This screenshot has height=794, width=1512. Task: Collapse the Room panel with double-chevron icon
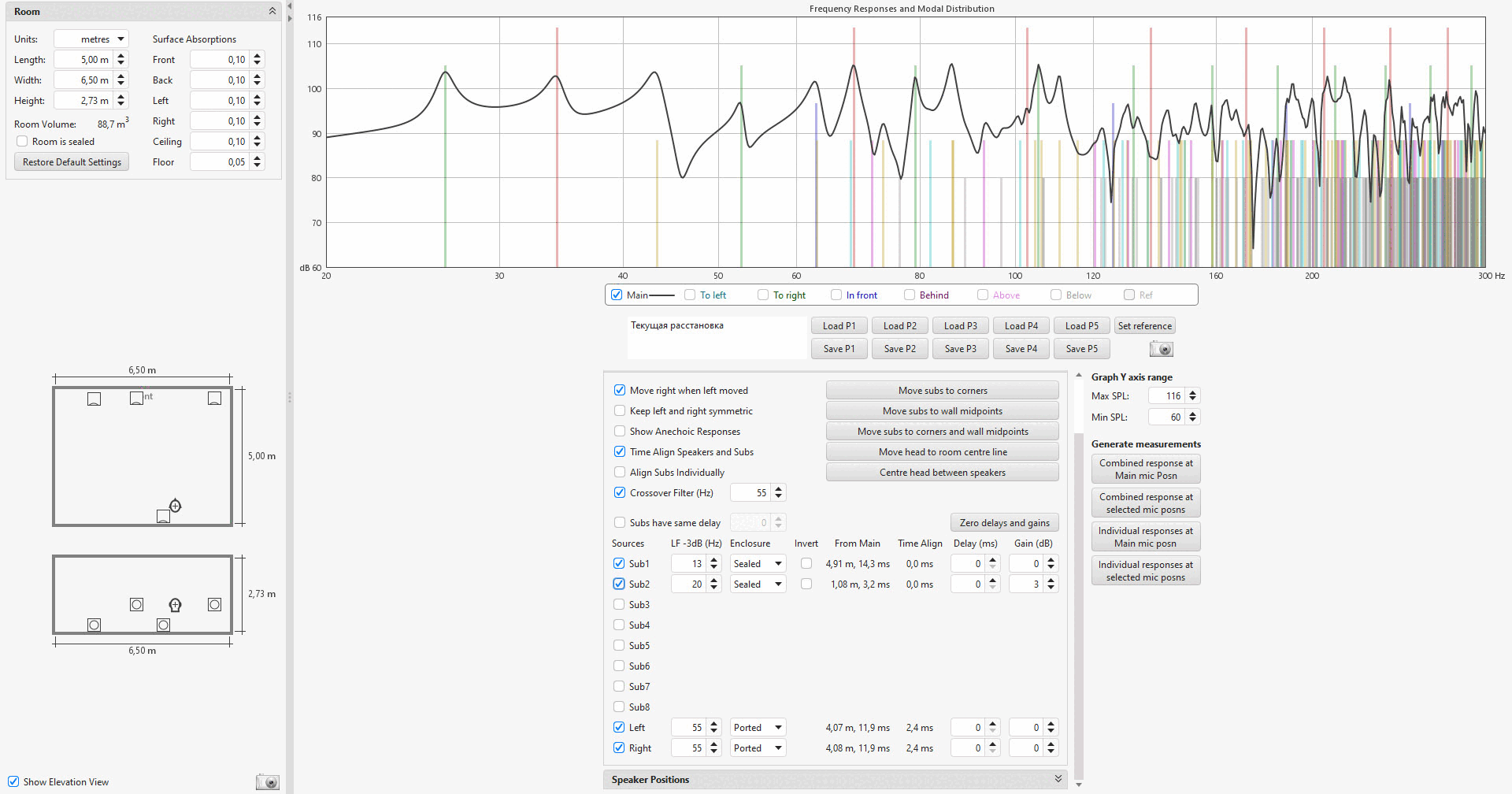[x=272, y=11]
